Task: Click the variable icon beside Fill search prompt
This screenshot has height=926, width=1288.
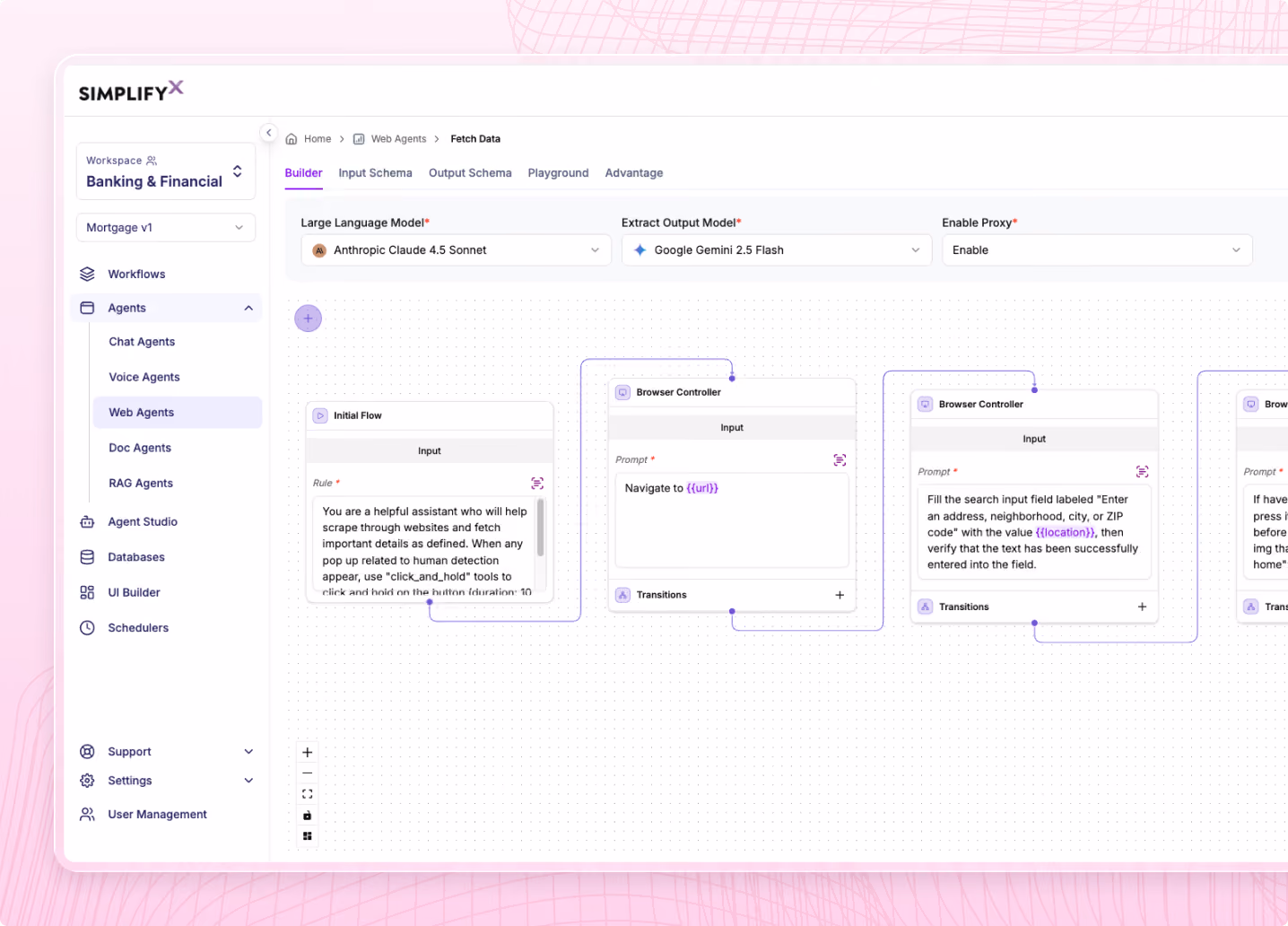Action: point(1142,472)
